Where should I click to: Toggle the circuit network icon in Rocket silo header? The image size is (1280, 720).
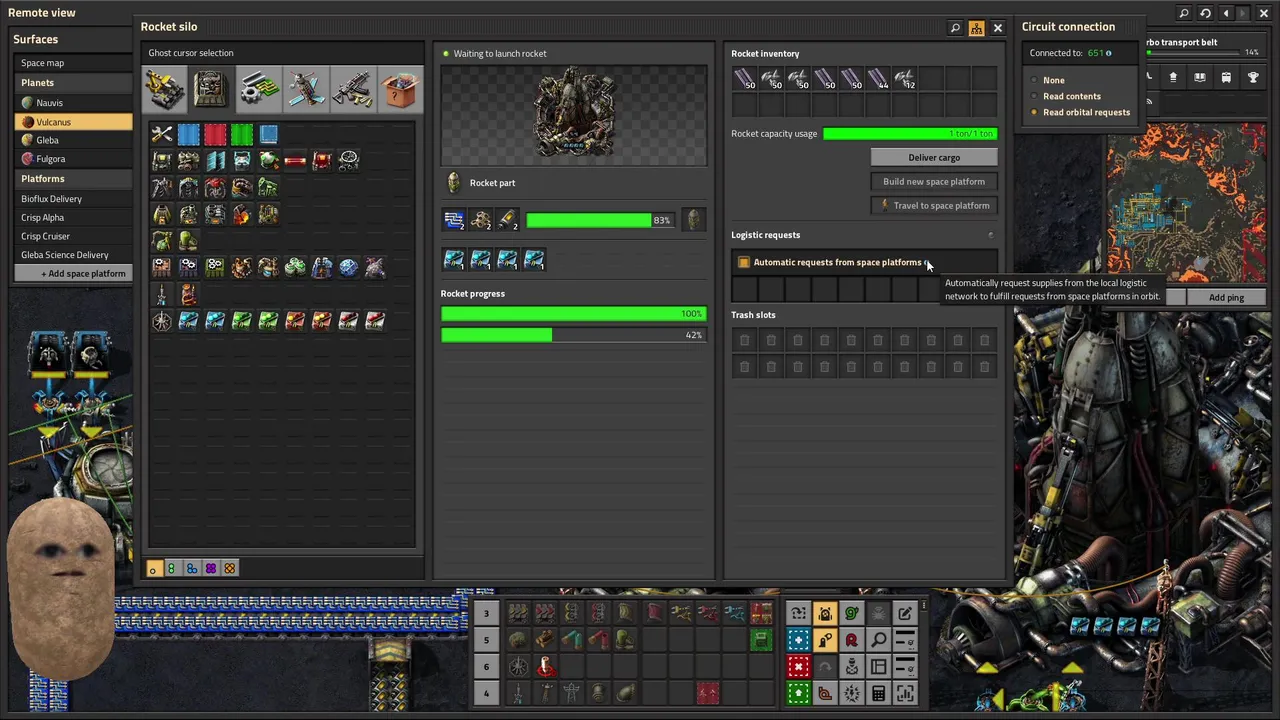point(976,28)
